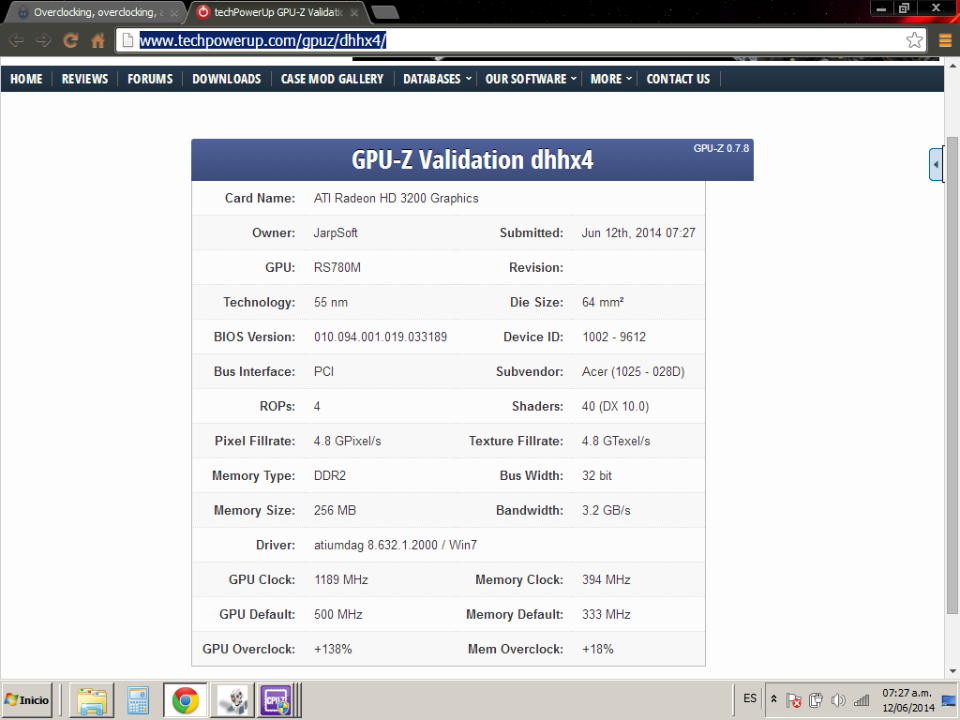The image size is (960, 720).
Task: Click the page vertical scrollbar thumb
Action: pyautogui.click(x=952, y=375)
